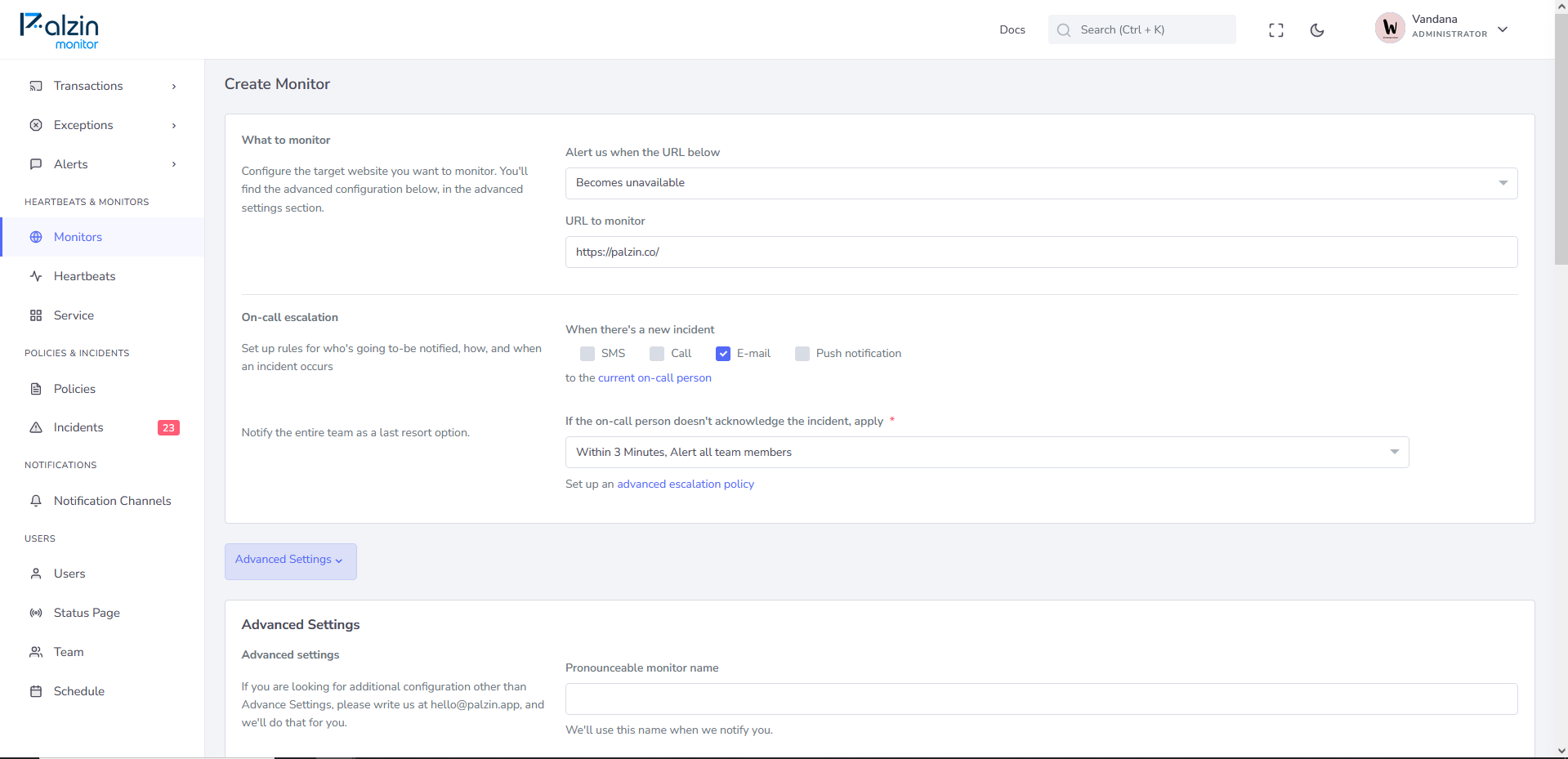Open the user account dropdown chevron
The height and width of the screenshot is (759, 1568).
(1503, 29)
